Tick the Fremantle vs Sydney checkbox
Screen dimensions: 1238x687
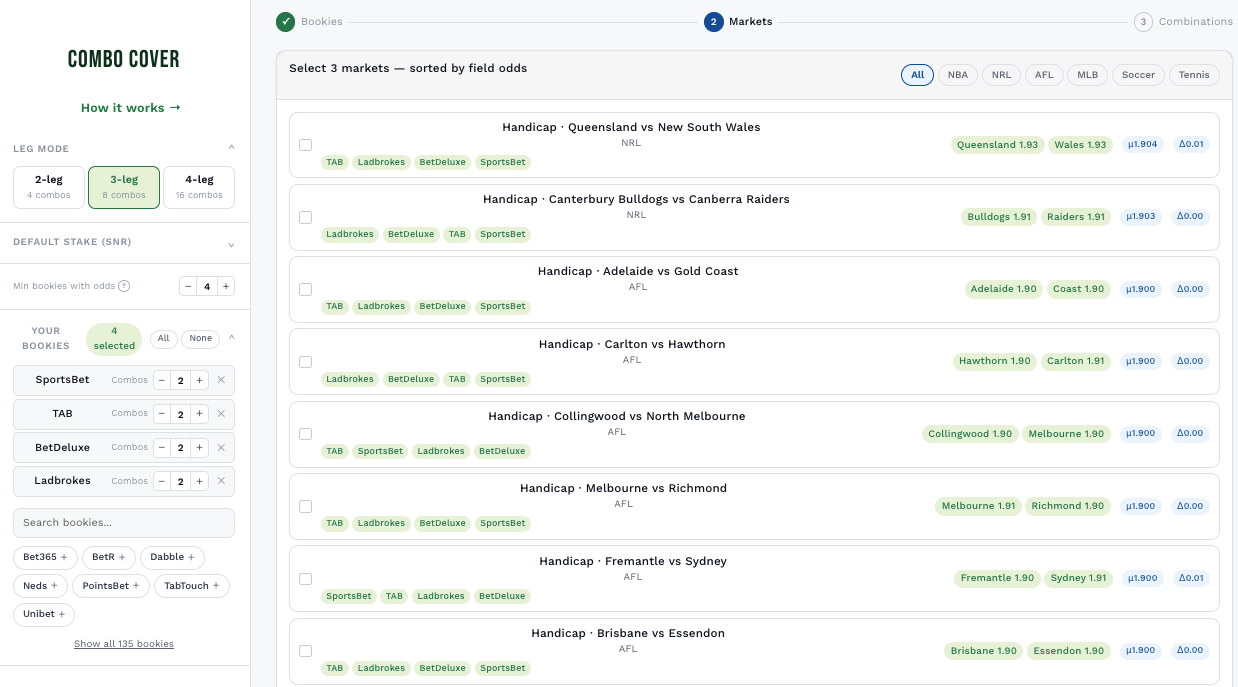coord(306,579)
